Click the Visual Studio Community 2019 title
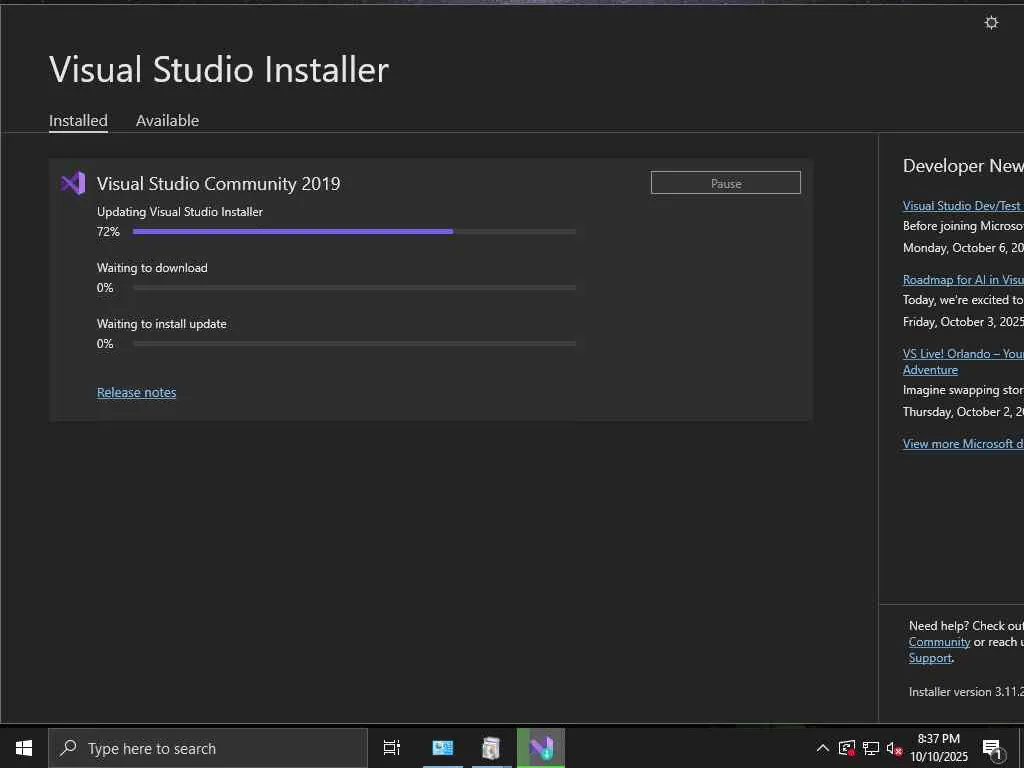 (218, 184)
